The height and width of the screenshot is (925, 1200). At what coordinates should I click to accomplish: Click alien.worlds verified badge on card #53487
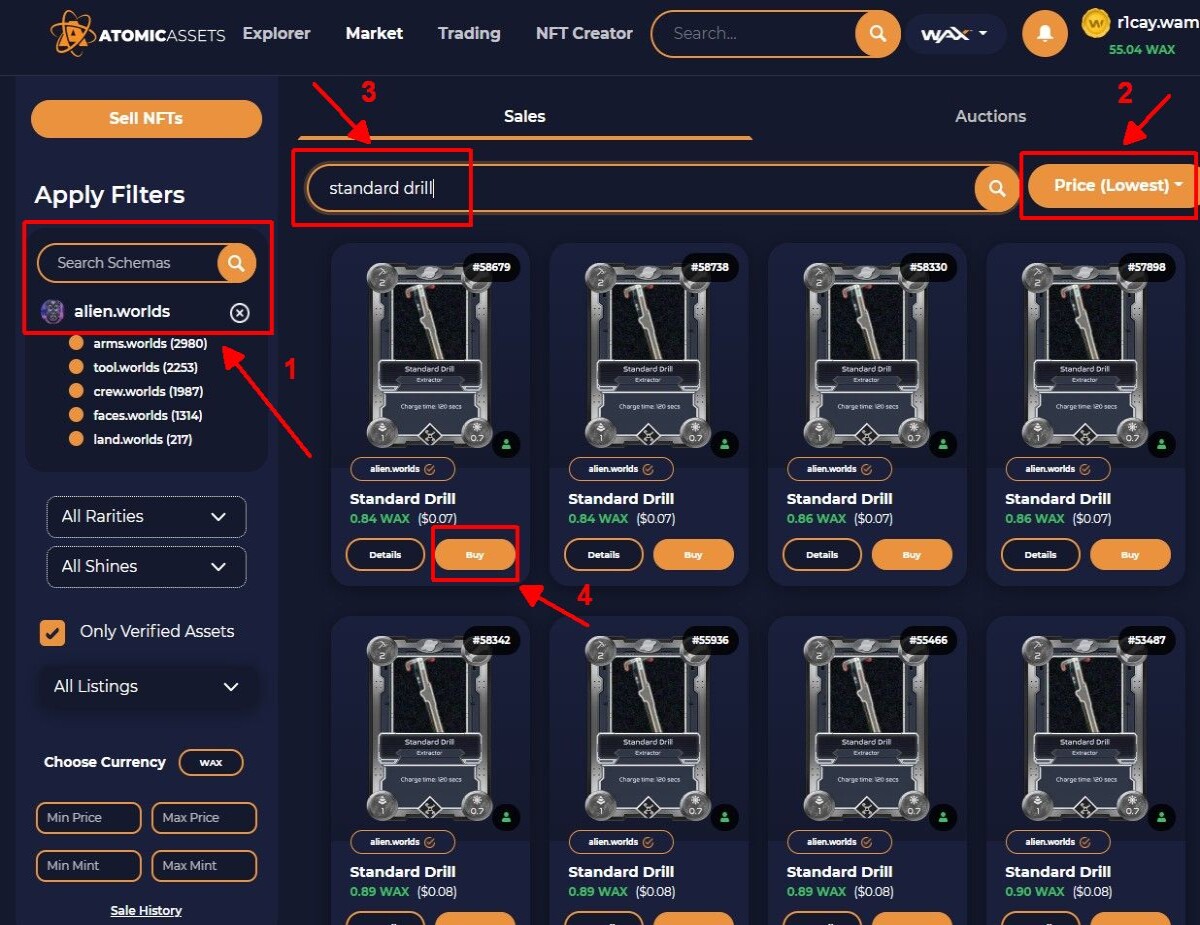click(x=1057, y=842)
